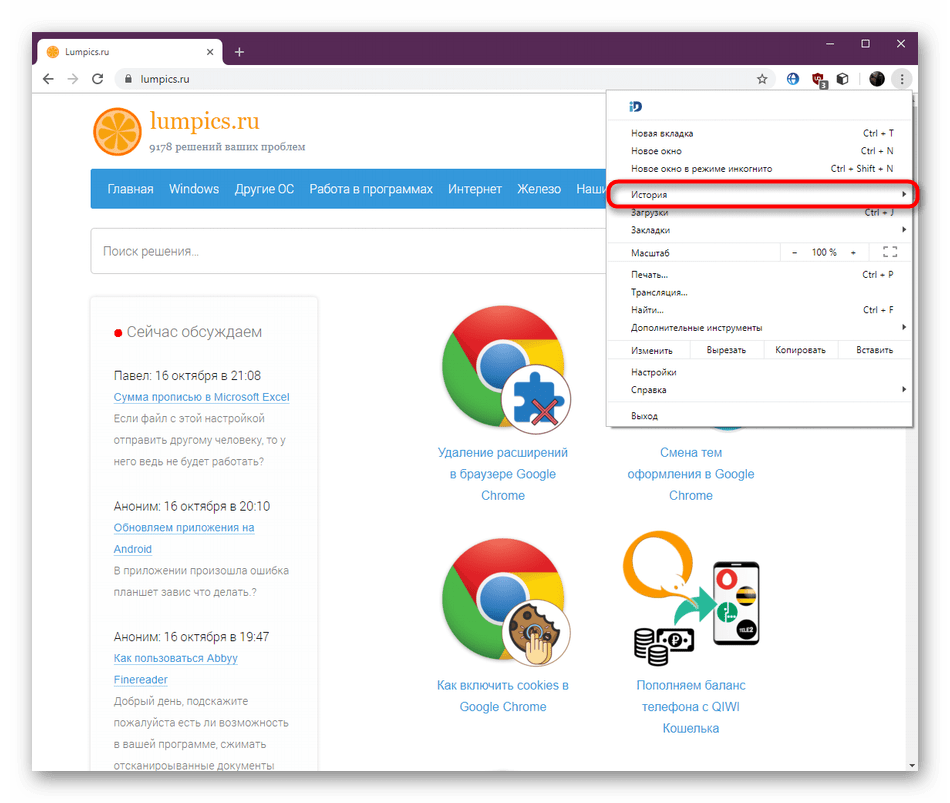Open Сумма прописью в Microsoft Excel link

tap(201, 397)
